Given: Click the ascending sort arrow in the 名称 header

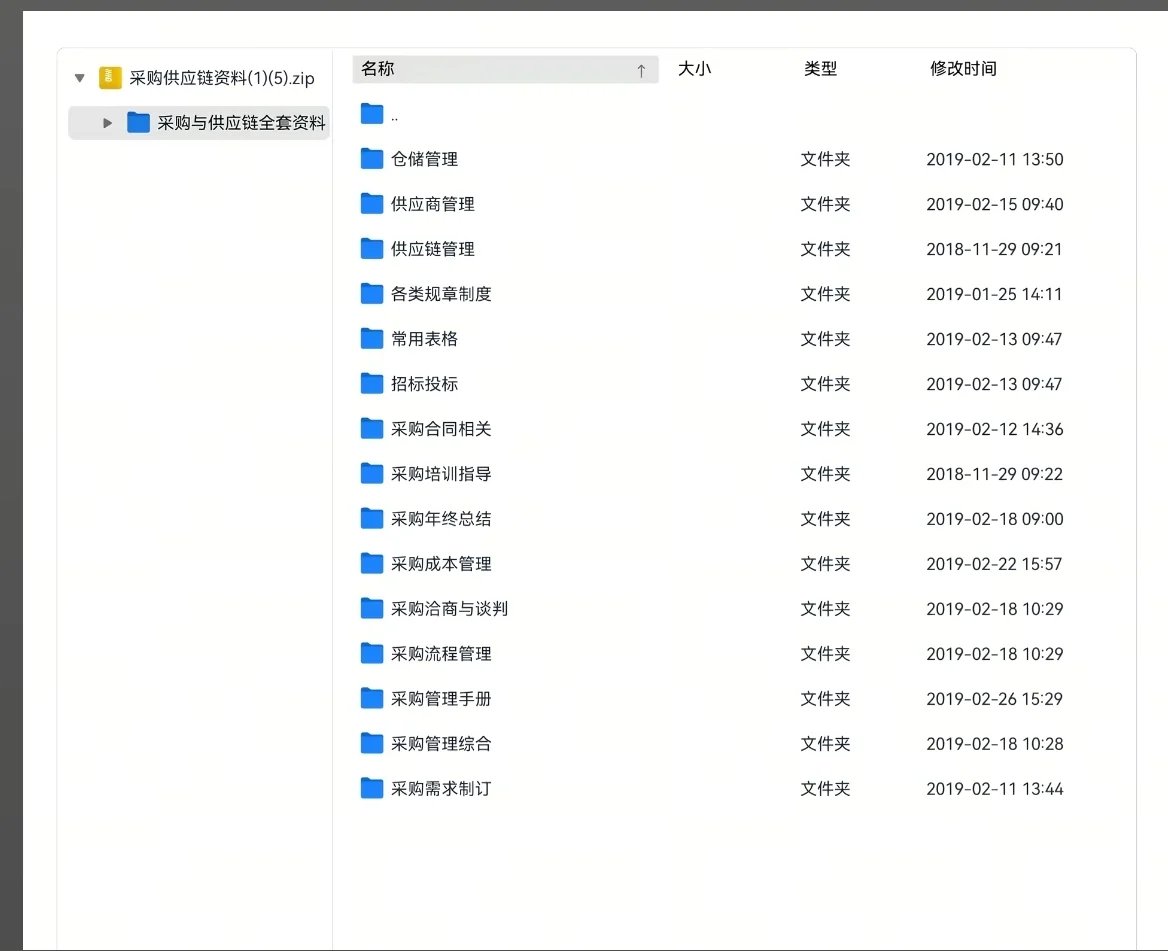Looking at the screenshot, I should pyautogui.click(x=640, y=69).
